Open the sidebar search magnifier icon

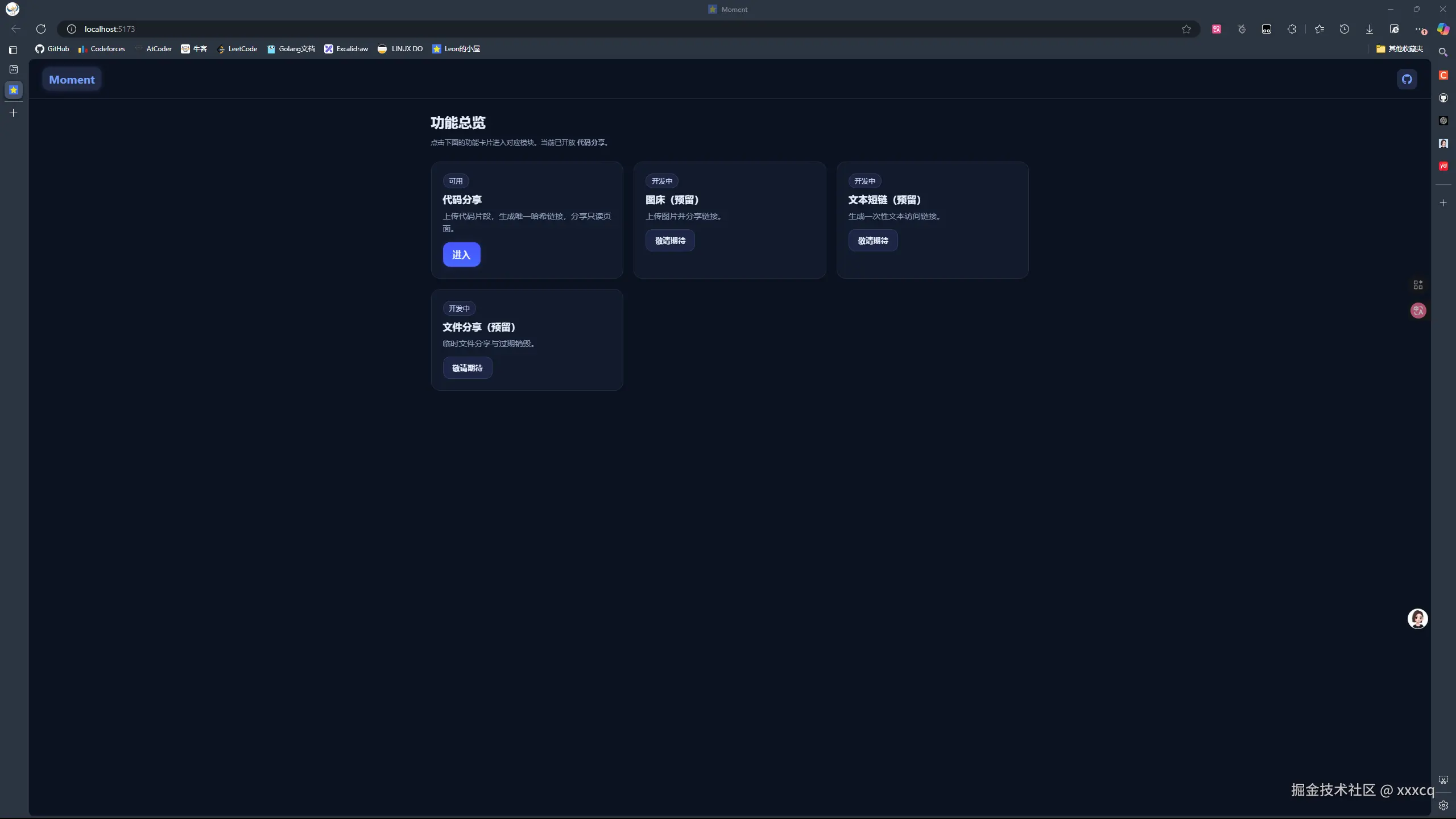[x=1443, y=52]
